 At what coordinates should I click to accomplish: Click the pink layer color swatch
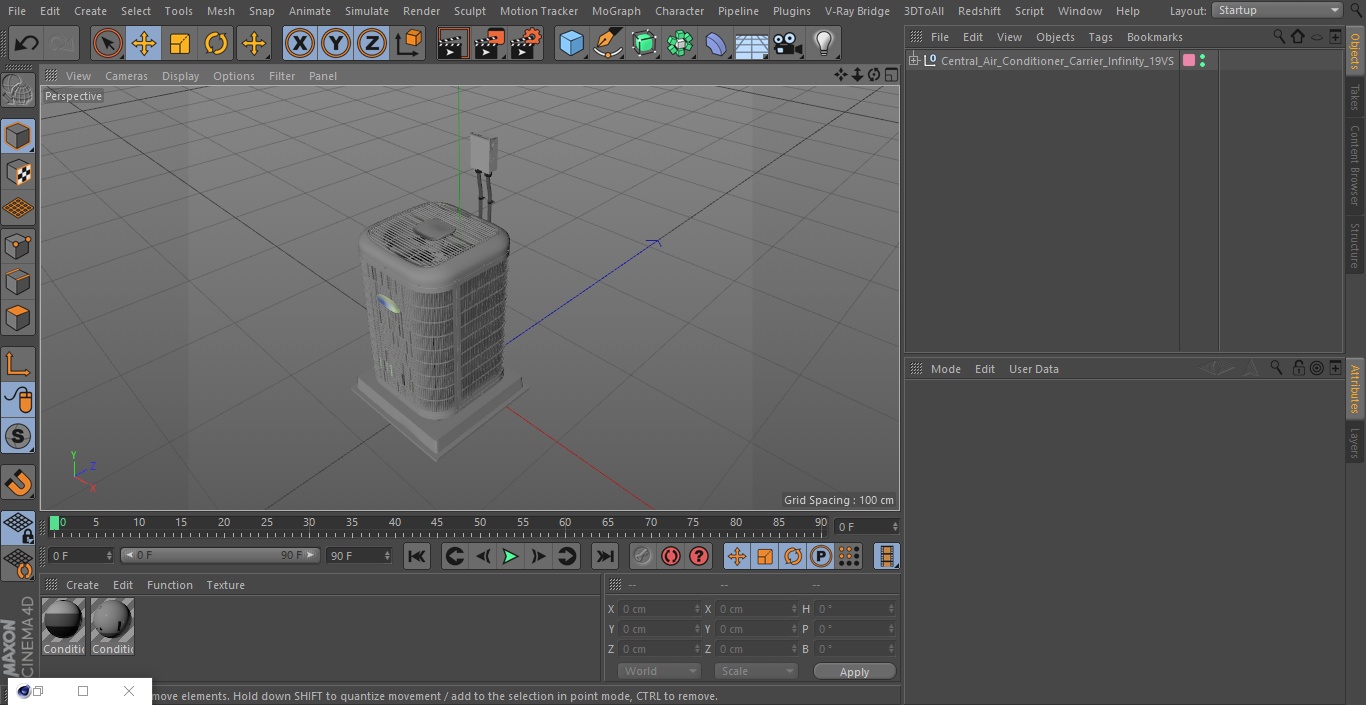pyautogui.click(x=1188, y=61)
